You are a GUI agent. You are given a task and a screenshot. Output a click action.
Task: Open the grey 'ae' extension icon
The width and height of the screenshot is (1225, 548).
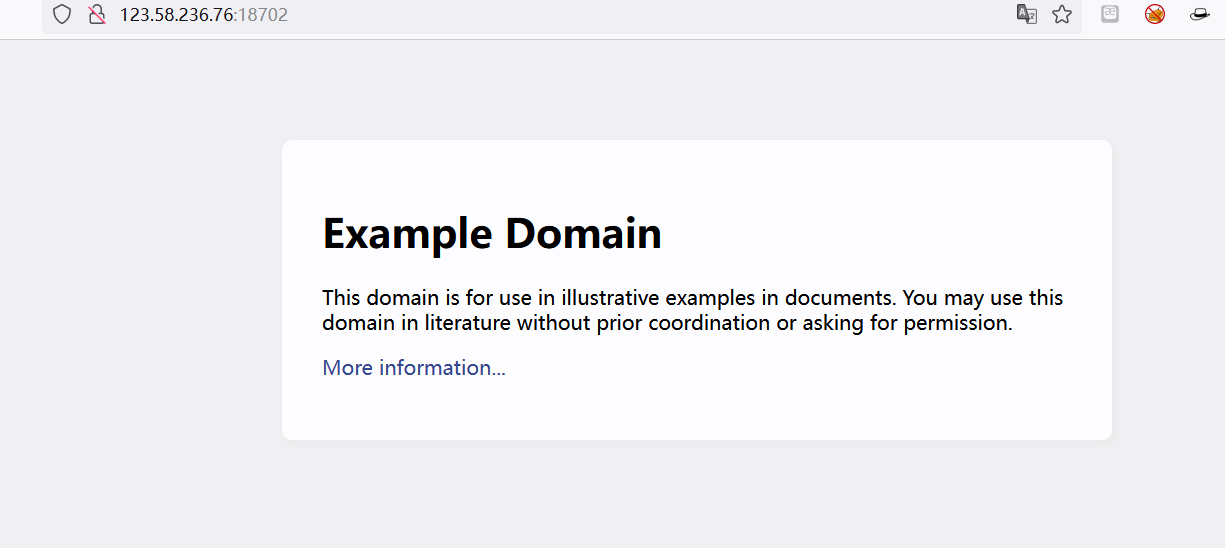[1110, 14]
